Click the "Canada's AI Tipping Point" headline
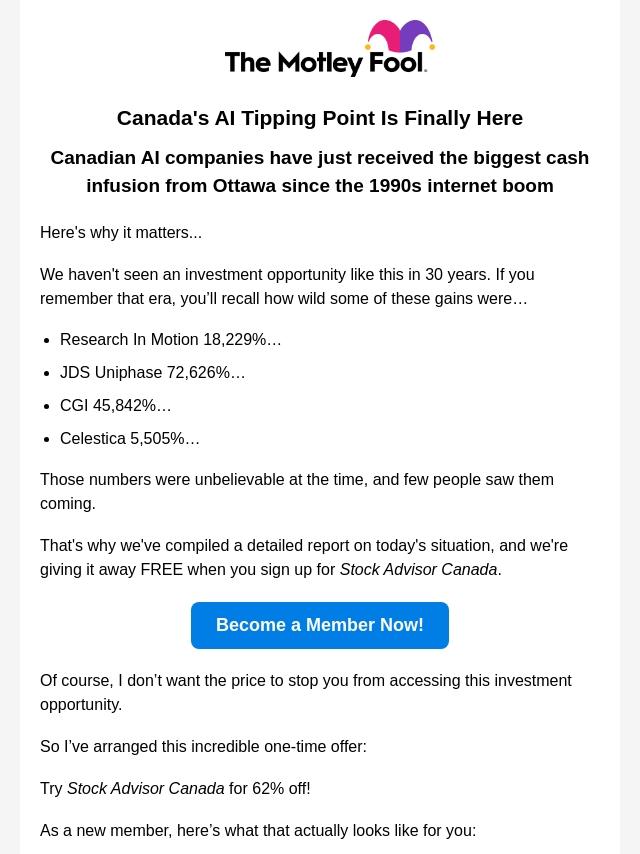This screenshot has width=640, height=854. pos(320,118)
